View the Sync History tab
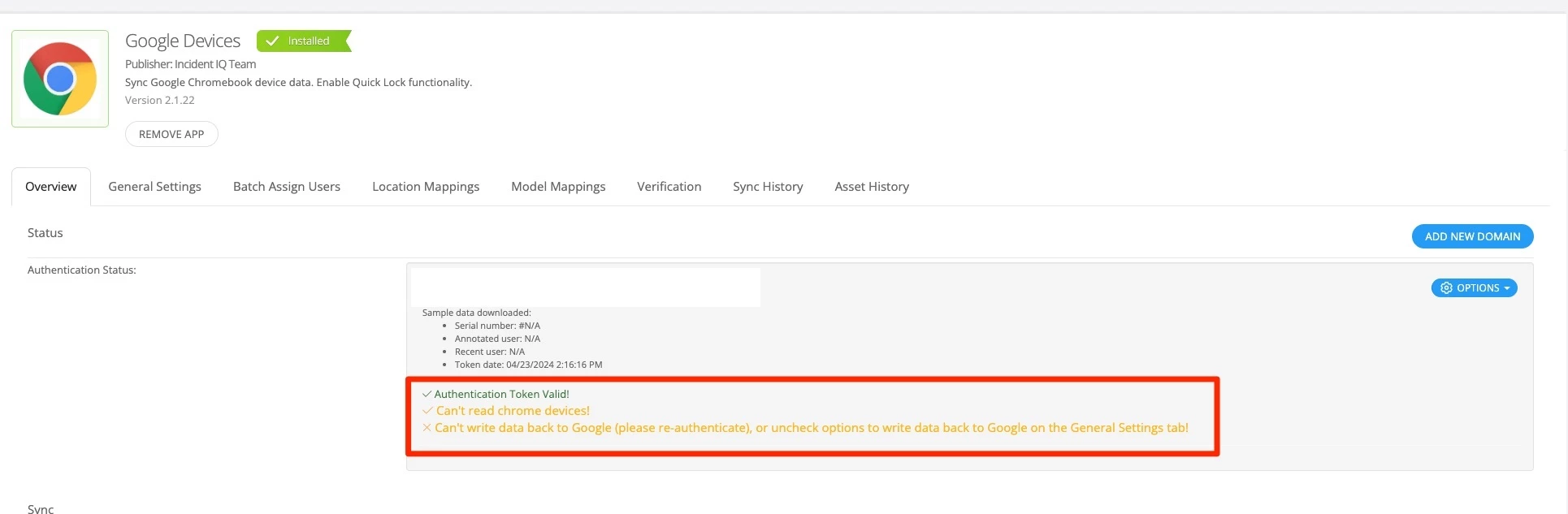 point(768,187)
